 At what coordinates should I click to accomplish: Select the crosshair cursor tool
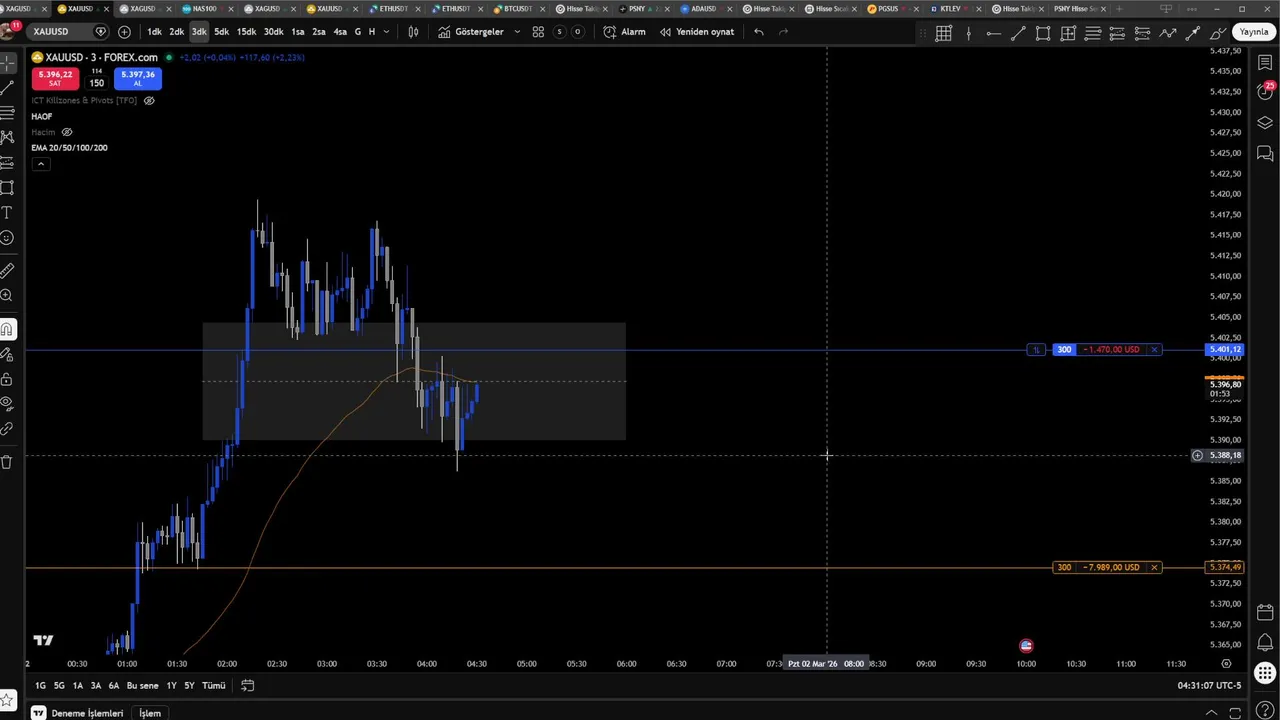click(7, 63)
